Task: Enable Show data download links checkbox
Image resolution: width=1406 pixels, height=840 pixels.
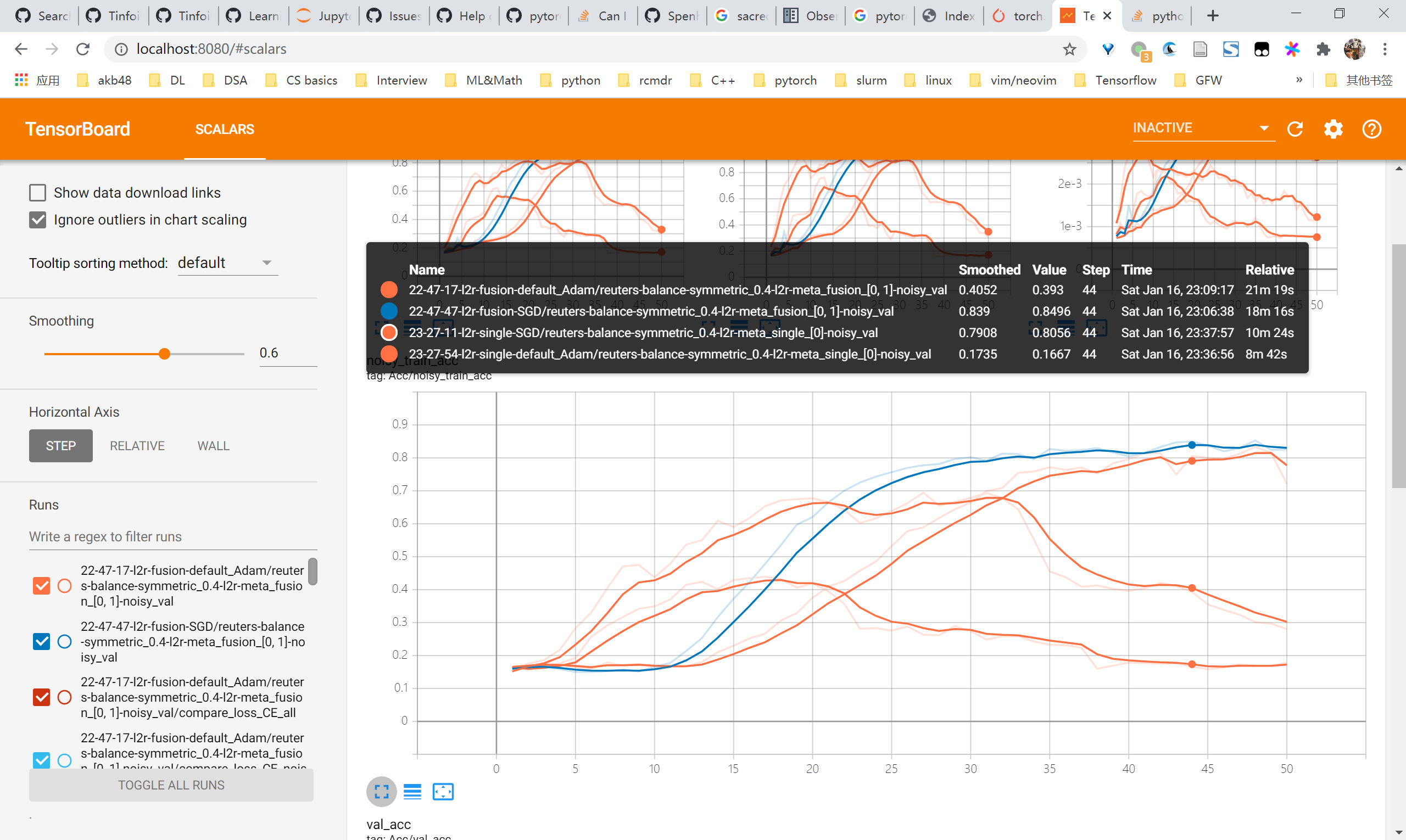Action: tap(38, 193)
